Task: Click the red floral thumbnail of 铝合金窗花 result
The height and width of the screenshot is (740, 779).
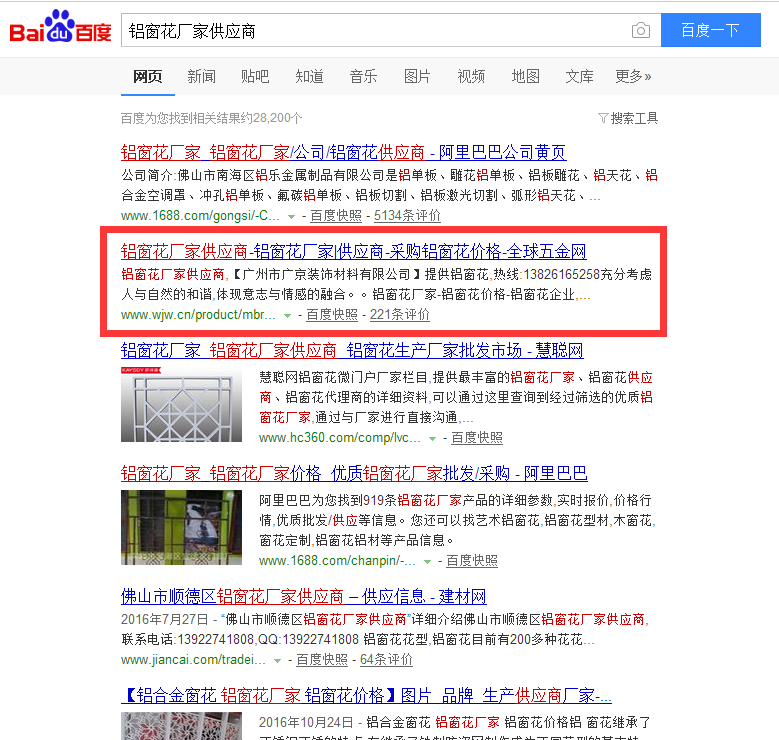Action: (x=181, y=726)
